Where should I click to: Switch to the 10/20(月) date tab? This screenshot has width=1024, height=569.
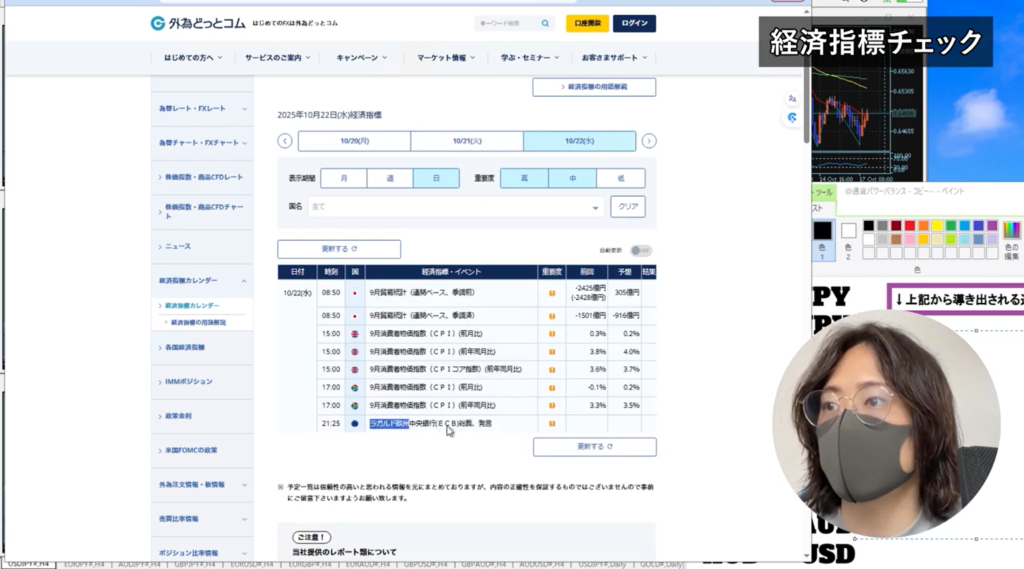tap(354, 141)
